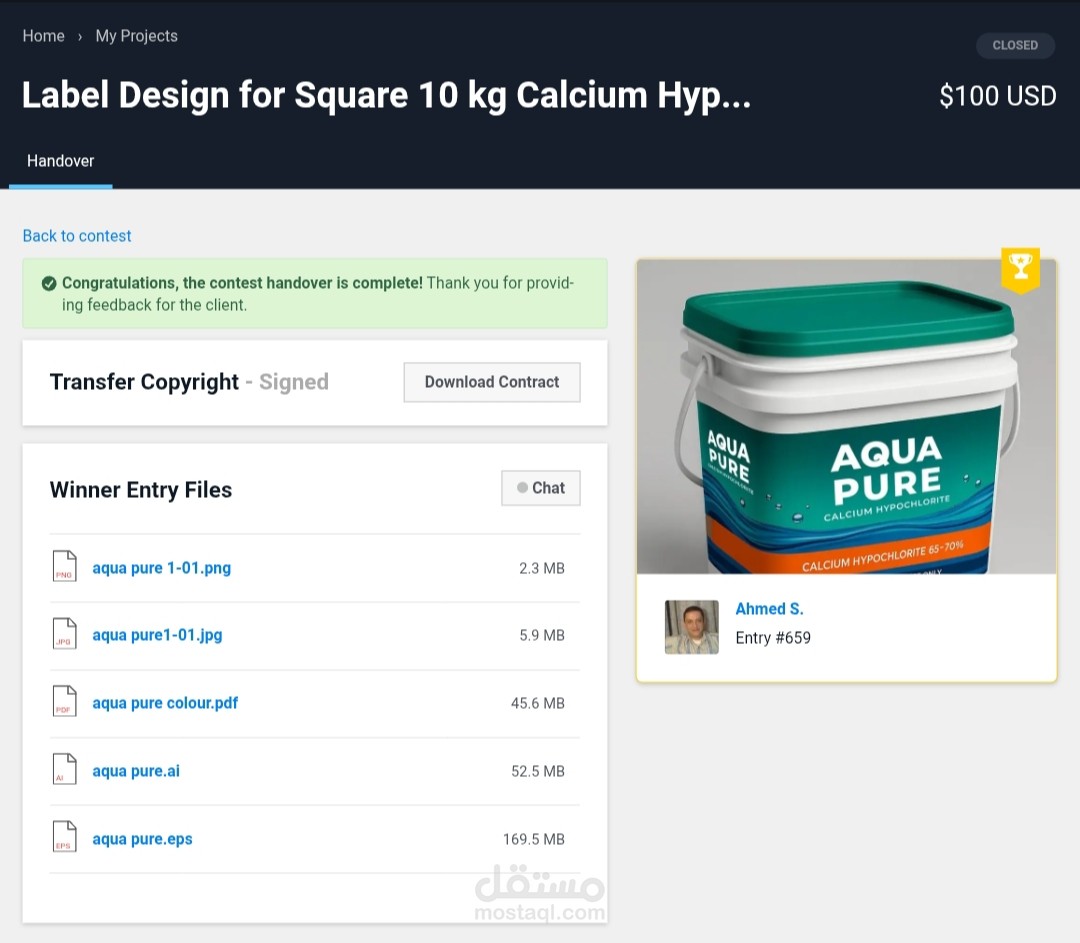Click the breadcrumb chevron after Home
1080x943 pixels.
[x=80, y=37]
